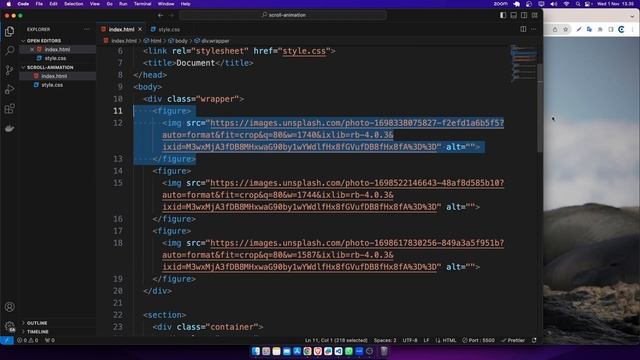Expand the Timeline section

point(58,332)
